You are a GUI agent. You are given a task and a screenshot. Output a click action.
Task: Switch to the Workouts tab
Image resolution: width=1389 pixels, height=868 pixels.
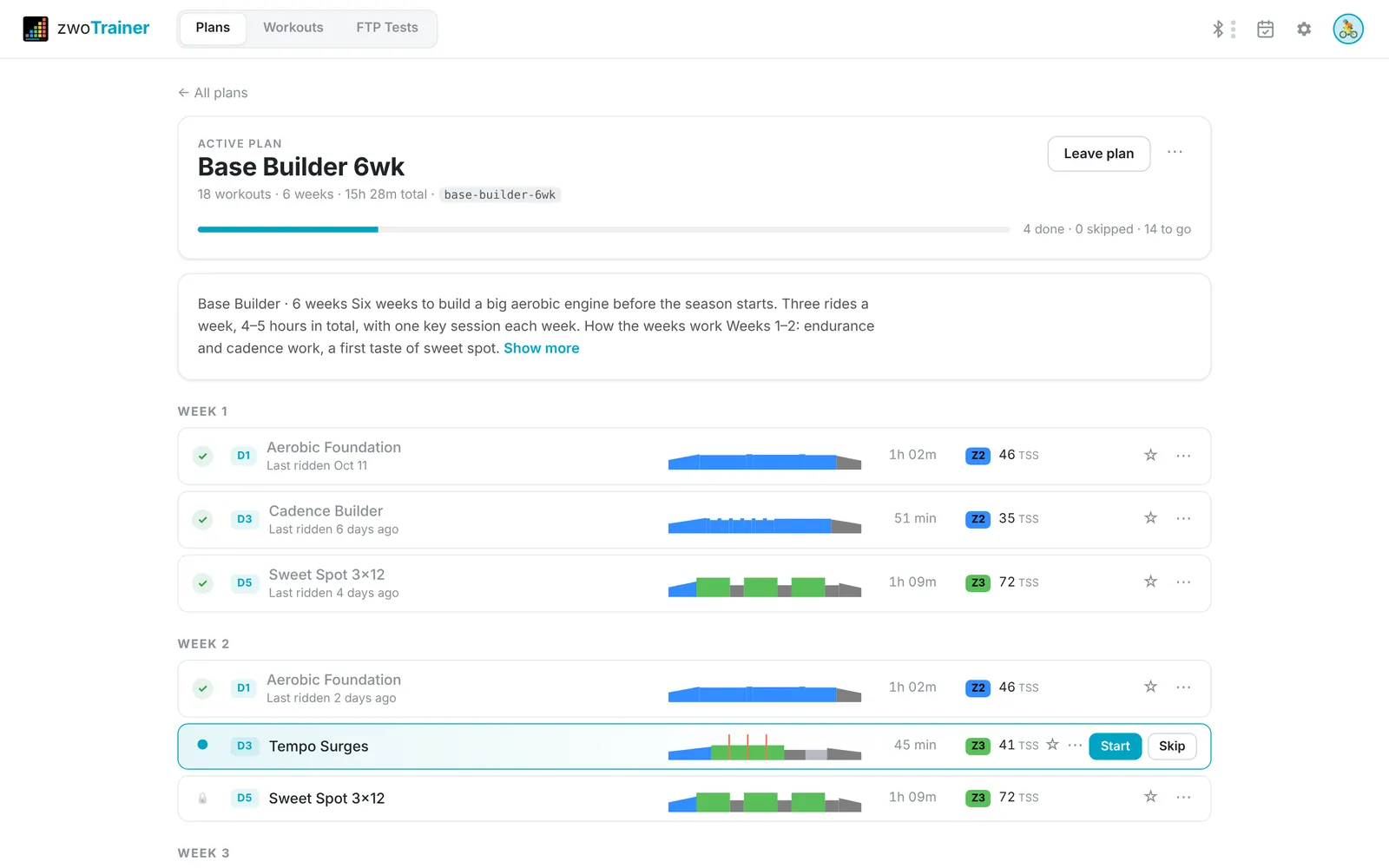(x=293, y=28)
